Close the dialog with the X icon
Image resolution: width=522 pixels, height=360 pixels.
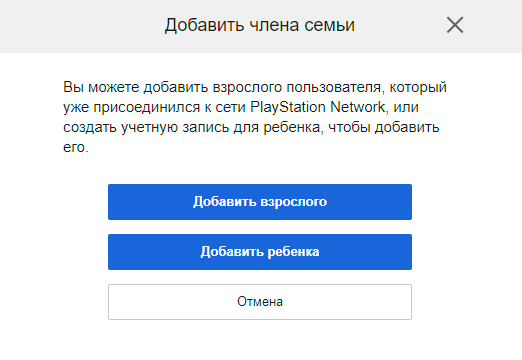click(x=455, y=25)
